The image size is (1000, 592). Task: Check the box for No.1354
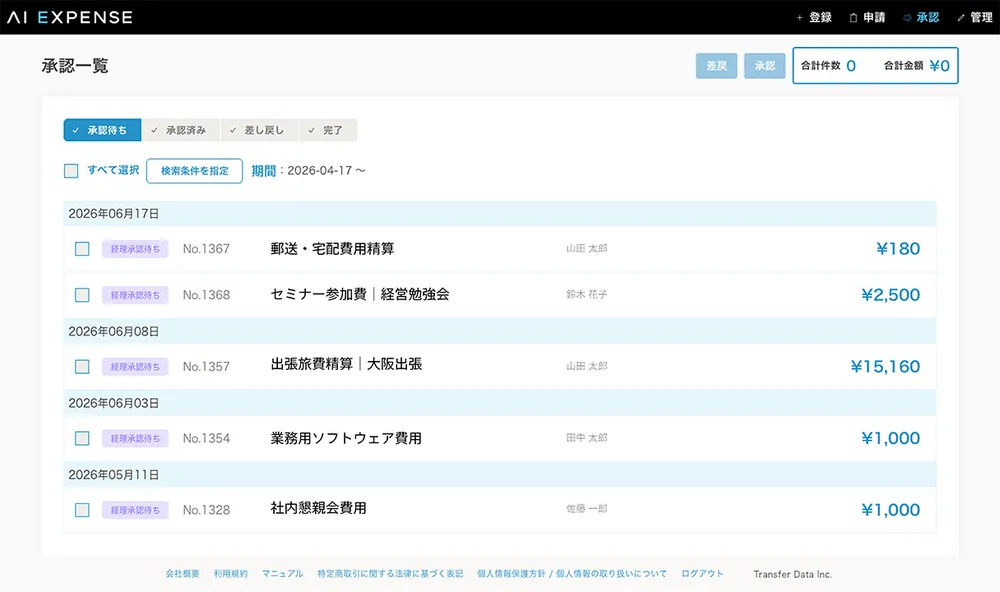point(82,438)
